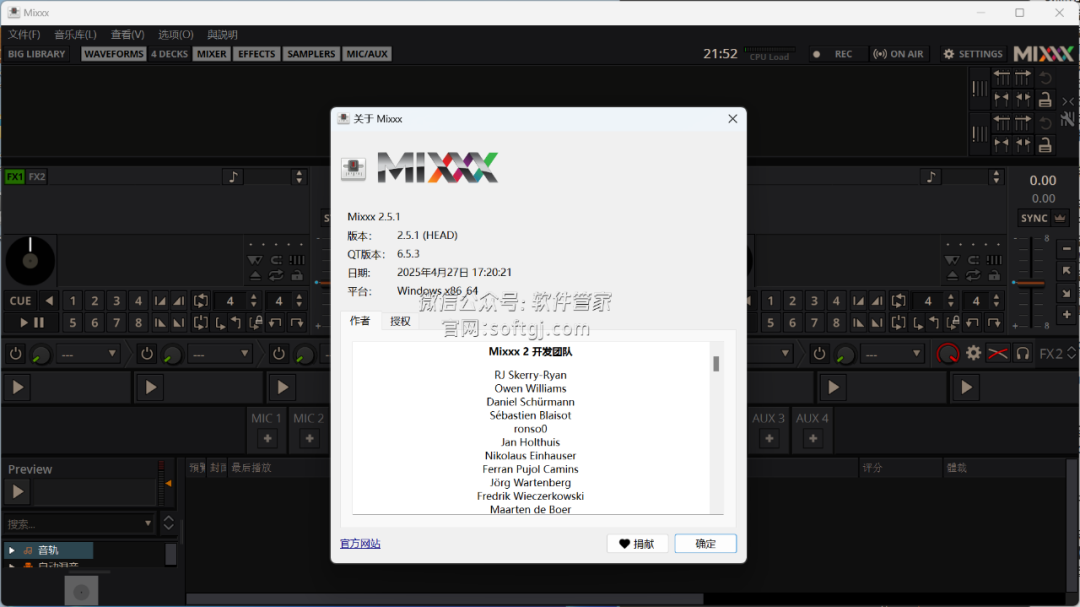The image size is (1080, 607).
Task: Click the 捐献 donate button
Action: (x=637, y=544)
